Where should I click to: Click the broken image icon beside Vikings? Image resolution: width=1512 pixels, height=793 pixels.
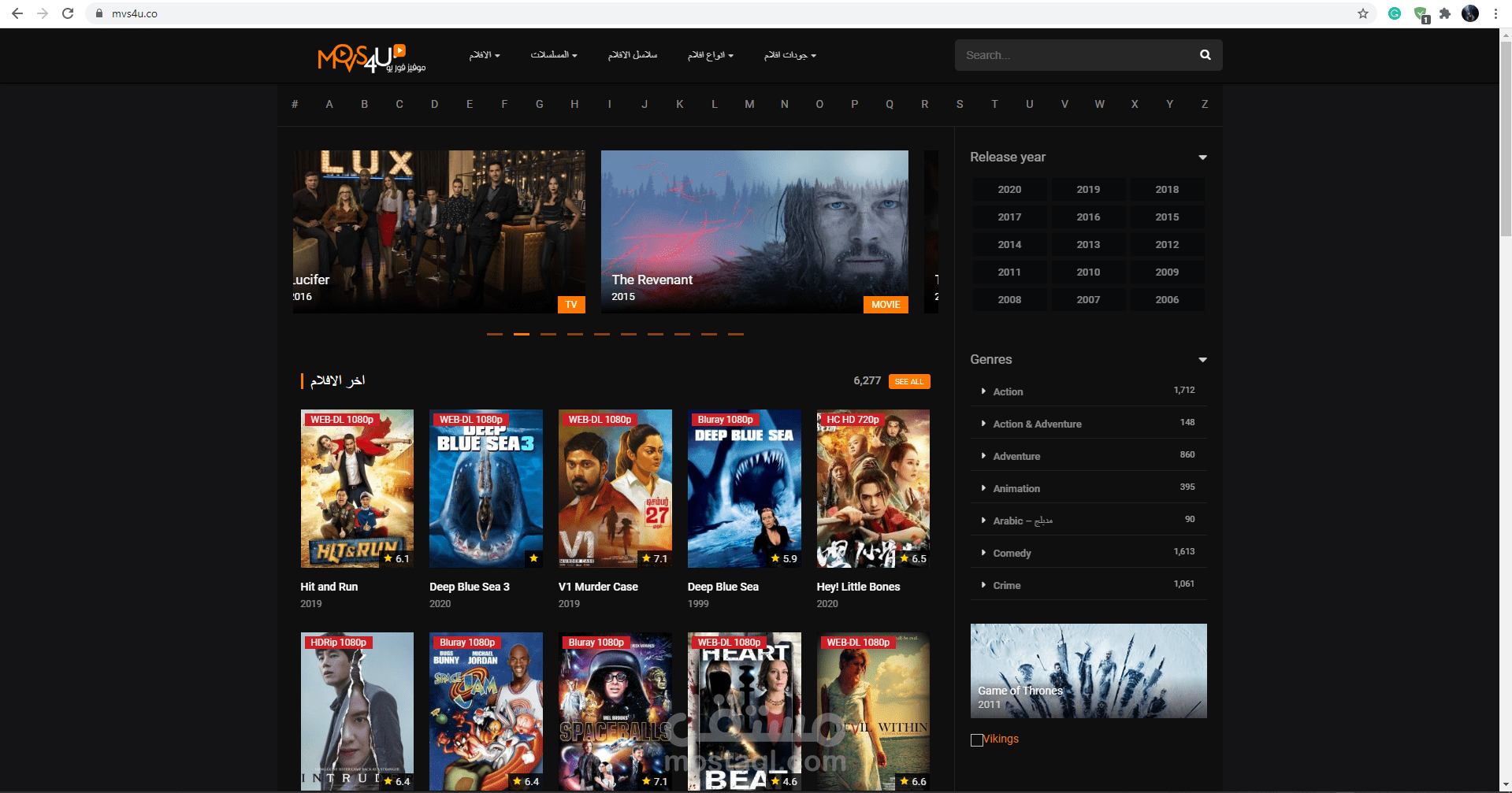point(976,739)
